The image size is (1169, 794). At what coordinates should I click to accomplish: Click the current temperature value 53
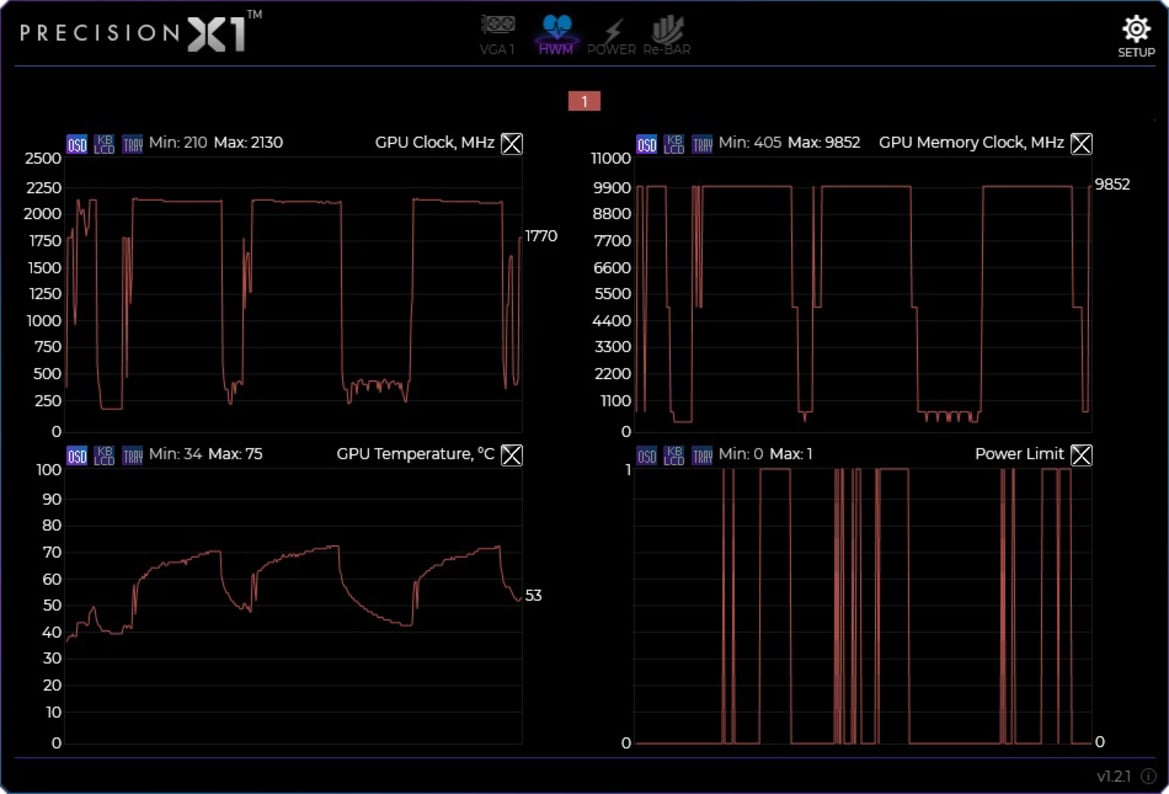tap(533, 596)
